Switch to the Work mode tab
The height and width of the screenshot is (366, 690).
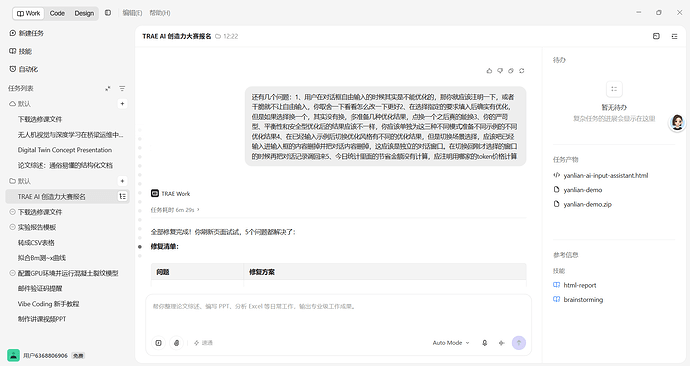(29, 13)
